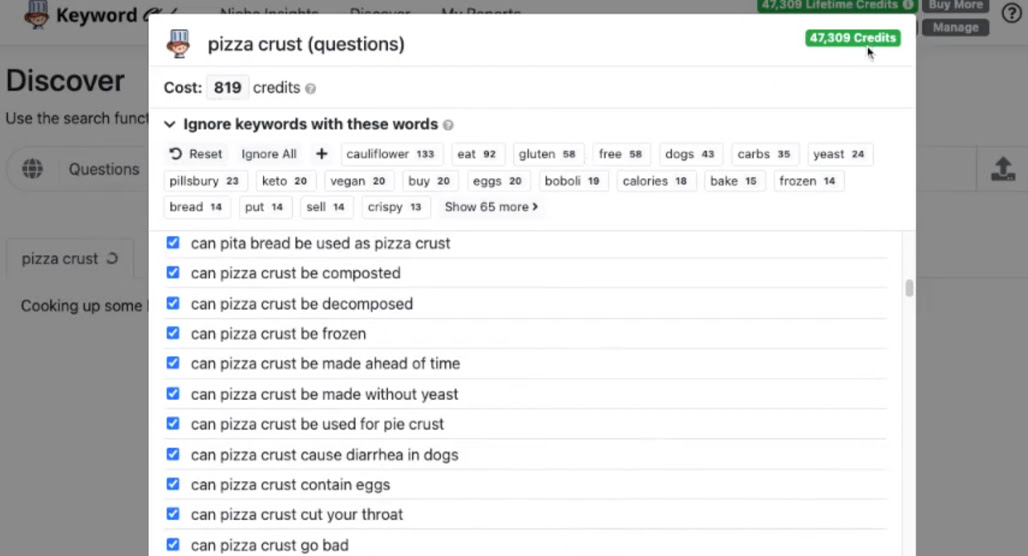
Task: Uncheck 'can pizza crust be made ahead of time'
Action: tap(172, 363)
